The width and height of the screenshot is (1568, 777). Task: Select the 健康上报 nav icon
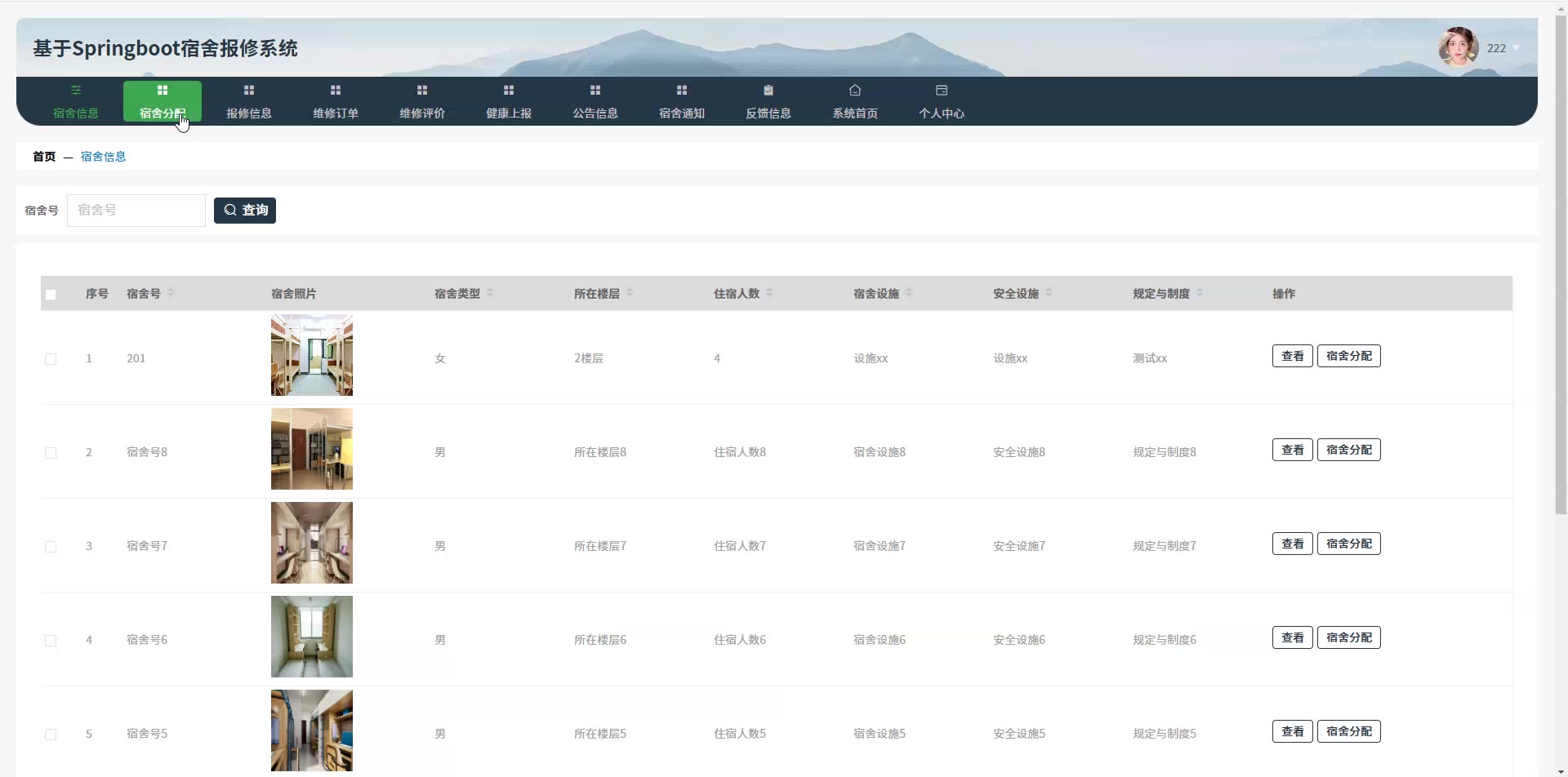pos(509,90)
